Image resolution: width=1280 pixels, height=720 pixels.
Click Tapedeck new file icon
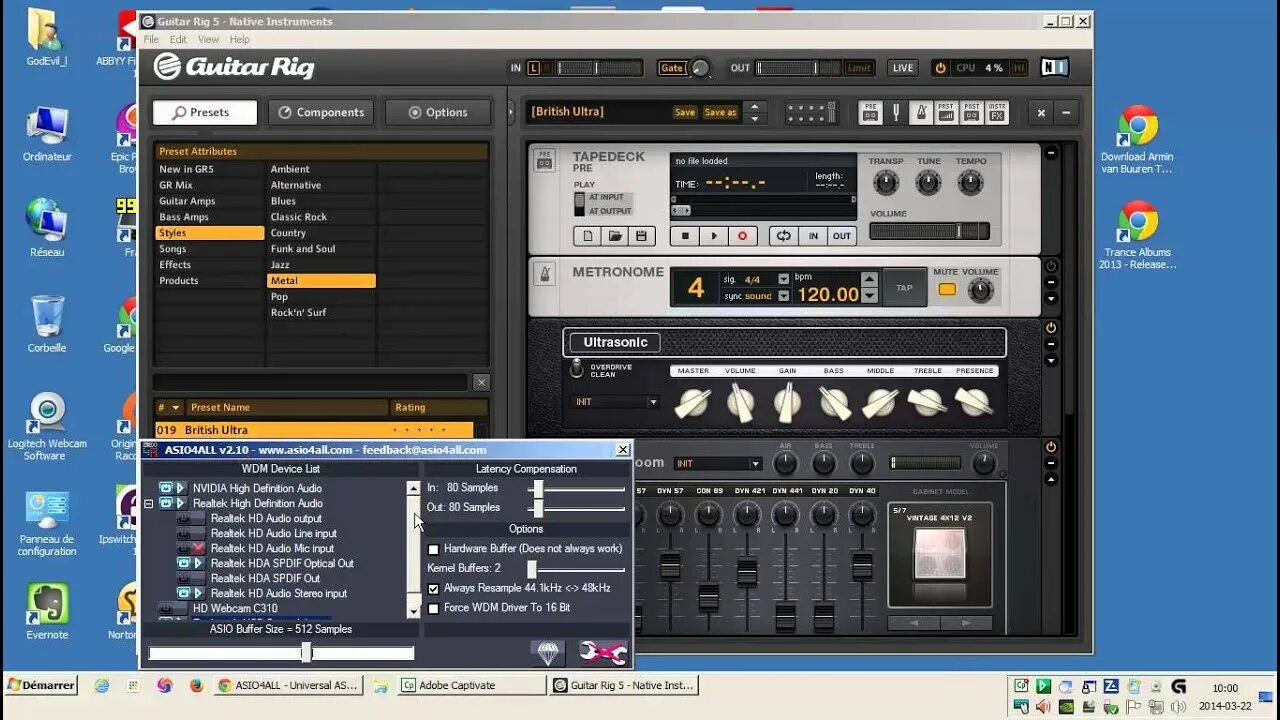coord(589,236)
